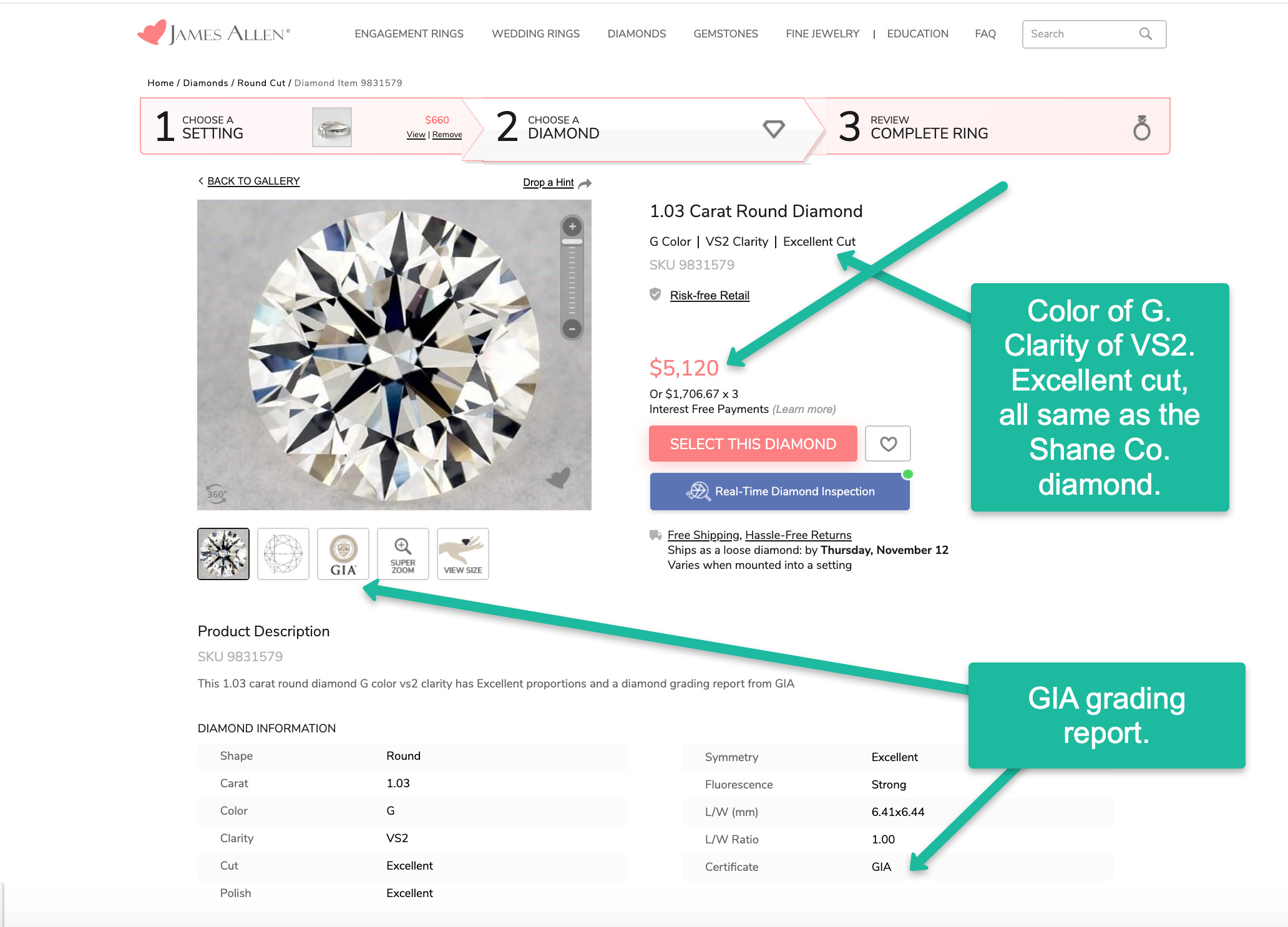Open the Engagement Rings menu
Image resolution: width=1288 pixels, height=927 pixels.
point(409,34)
